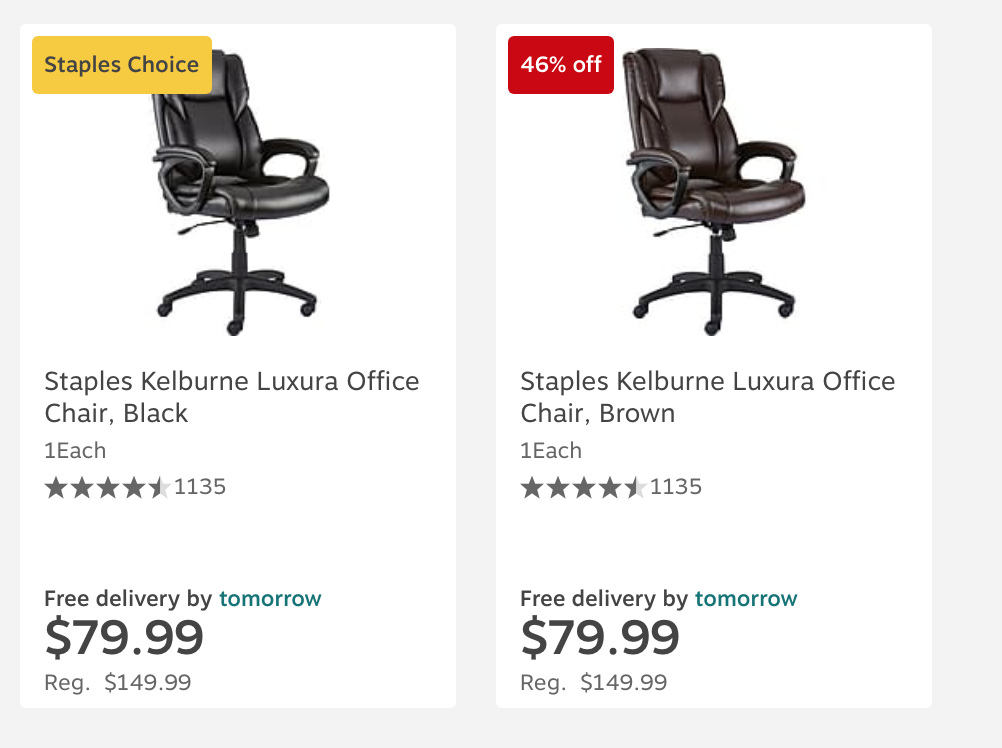Click the 1Each label on Brown chair card
The height and width of the screenshot is (748, 1002).
[x=551, y=450]
